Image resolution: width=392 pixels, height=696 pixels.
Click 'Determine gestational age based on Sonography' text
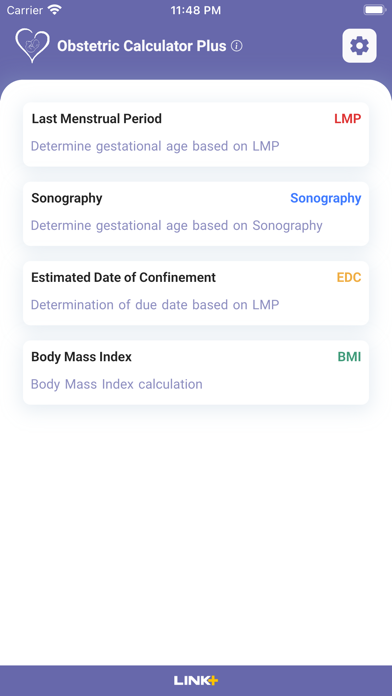[x=177, y=225]
